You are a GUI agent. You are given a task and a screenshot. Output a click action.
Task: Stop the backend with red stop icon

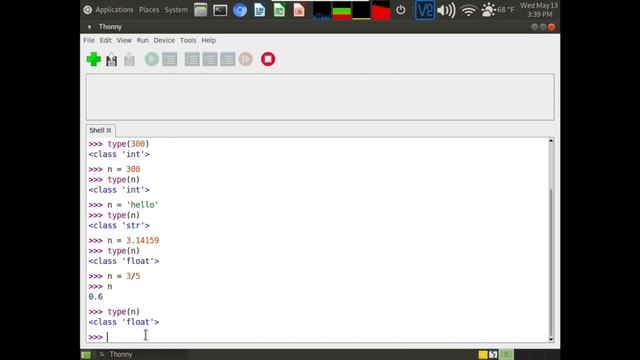pos(268,59)
